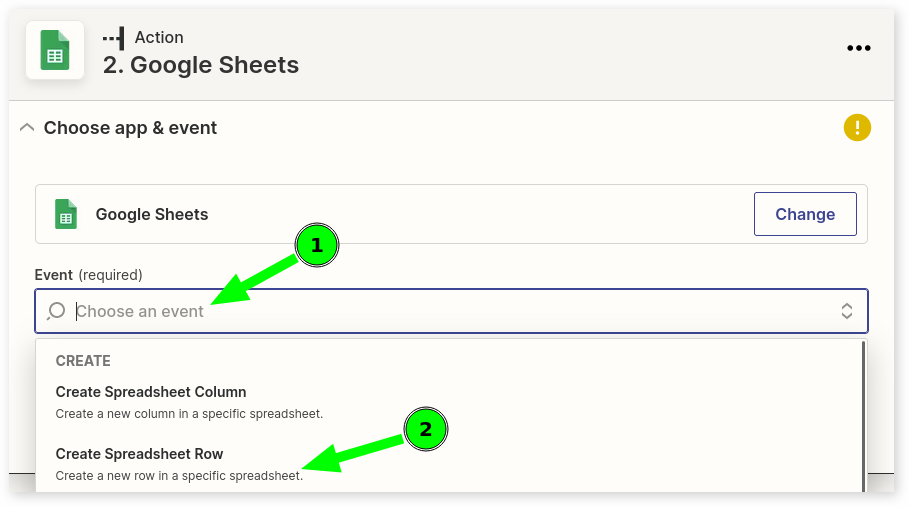This screenshot has width=909, height=507.
Task: Select the Create Spreadsheet Row event
Action: [140, 454]
